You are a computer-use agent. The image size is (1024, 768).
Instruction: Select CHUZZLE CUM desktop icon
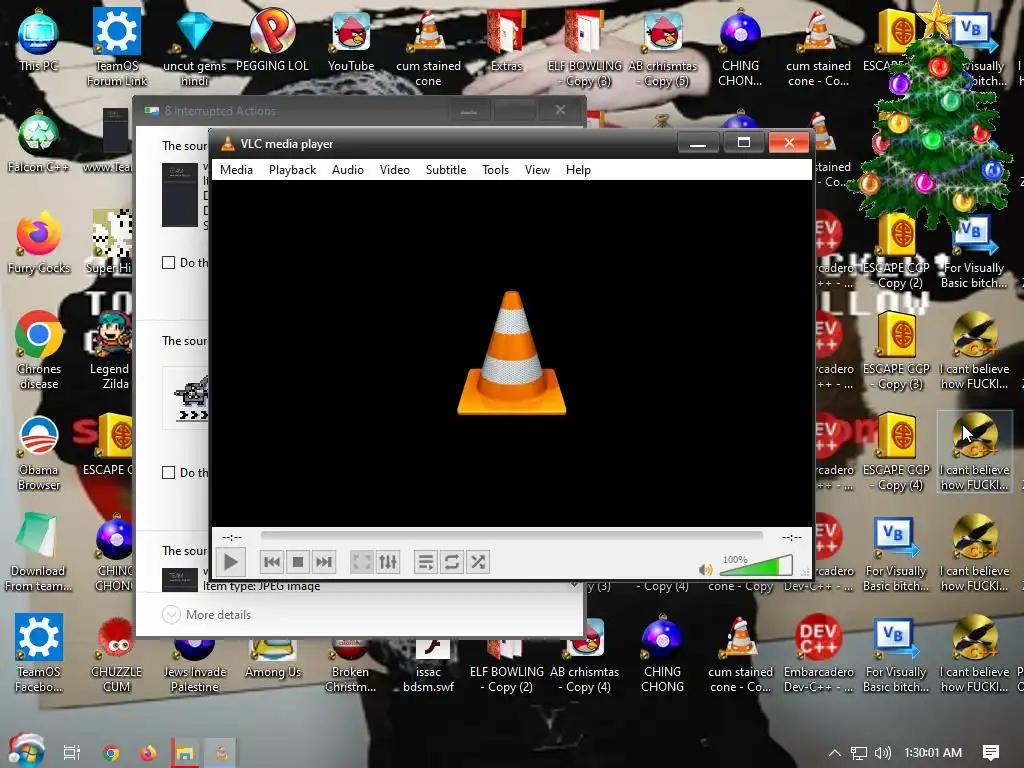pyautogui.click(x=116, y=653)
